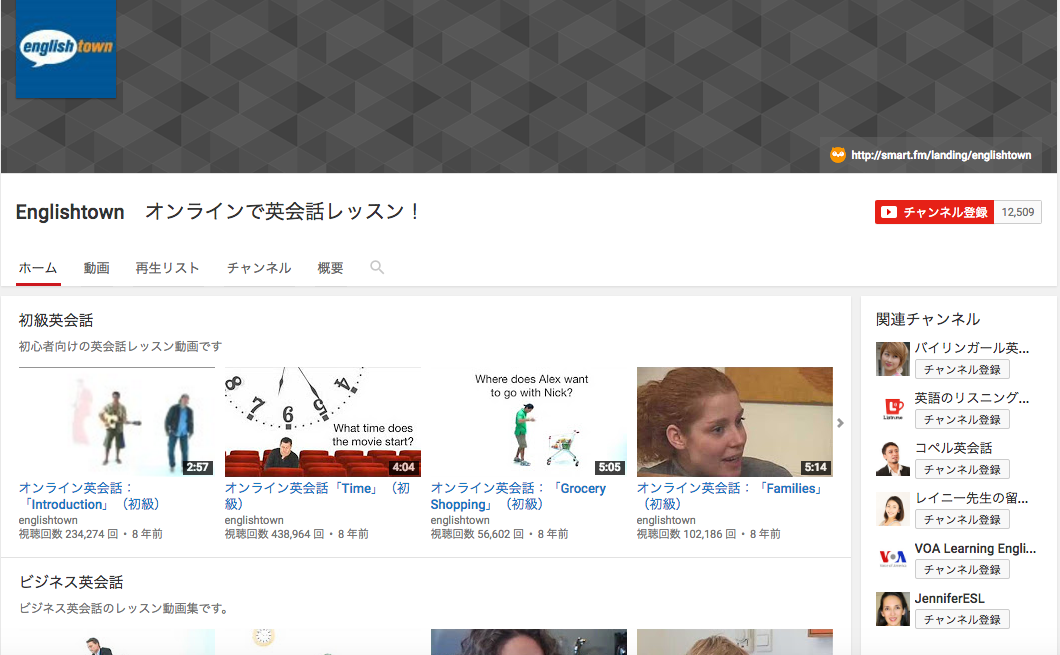The width and height of the screenshot is (1060, 655).
Task: Switch to the チャンネル tab
Action: click(x=259, y=268)
